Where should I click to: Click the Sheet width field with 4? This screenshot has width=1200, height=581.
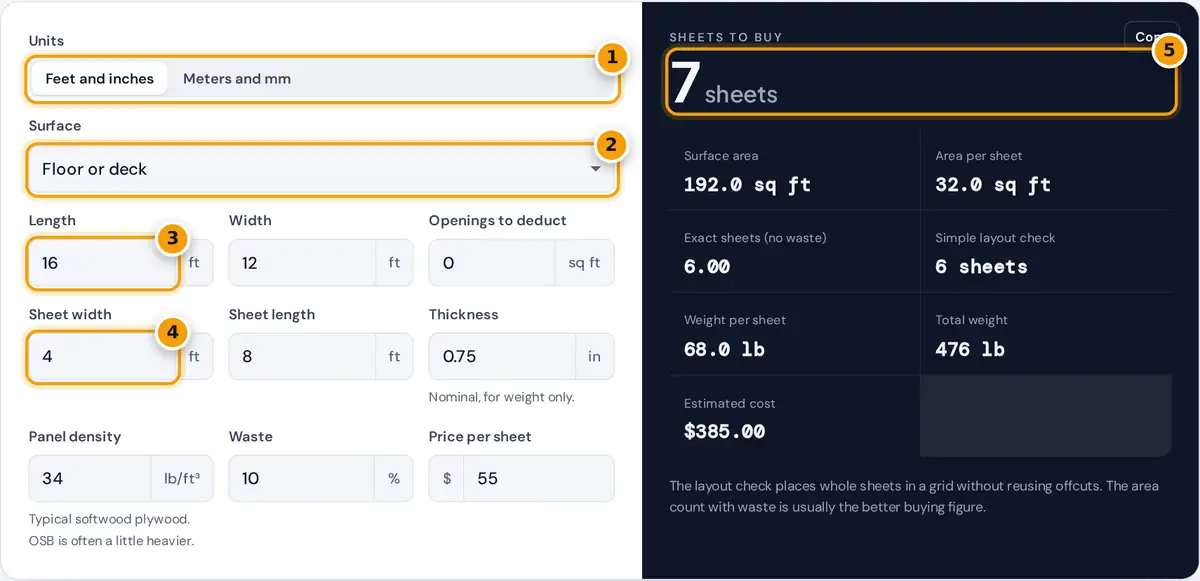[104, 356]
